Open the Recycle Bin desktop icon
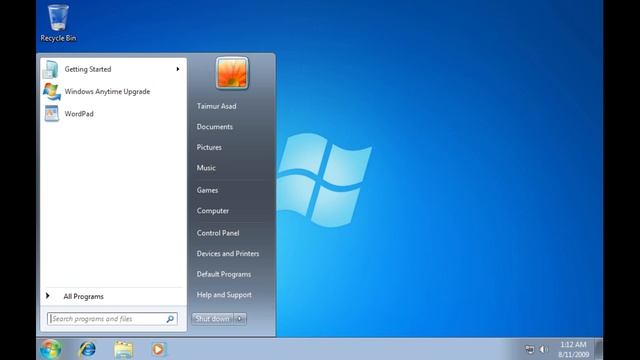The width and height of the screenshot is (640, 360). (x=58, y=23)
